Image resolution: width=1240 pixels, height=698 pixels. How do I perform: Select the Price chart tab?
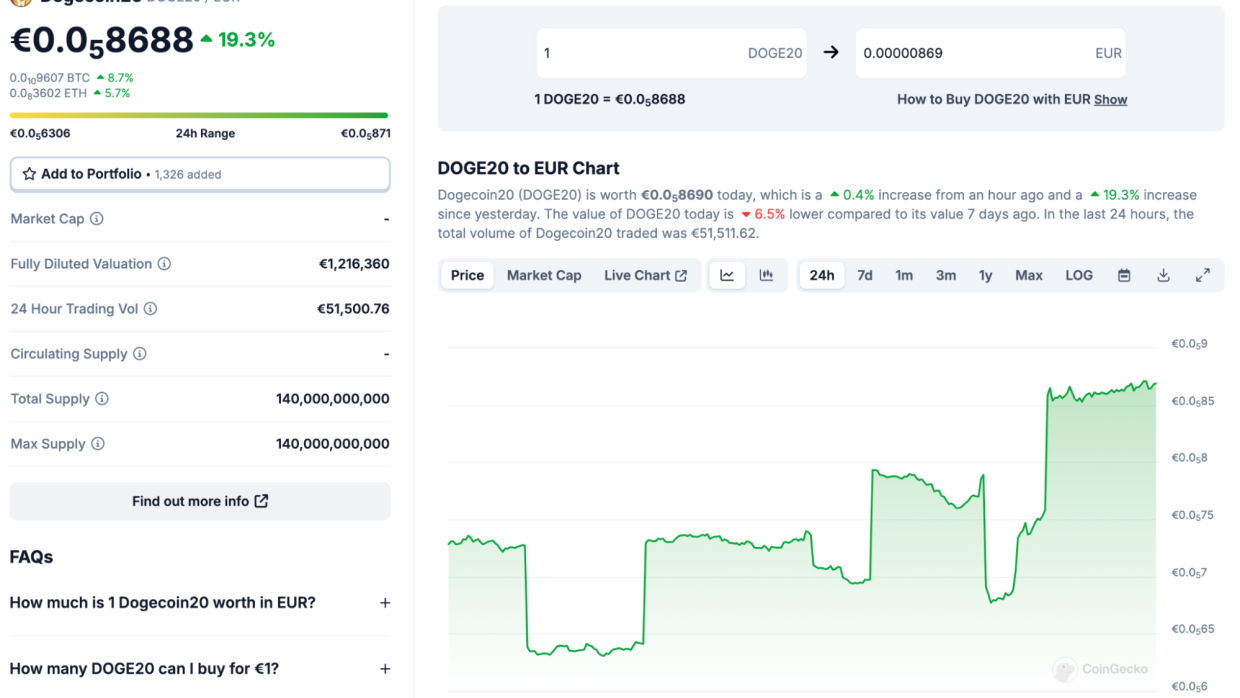click(467, 275)
